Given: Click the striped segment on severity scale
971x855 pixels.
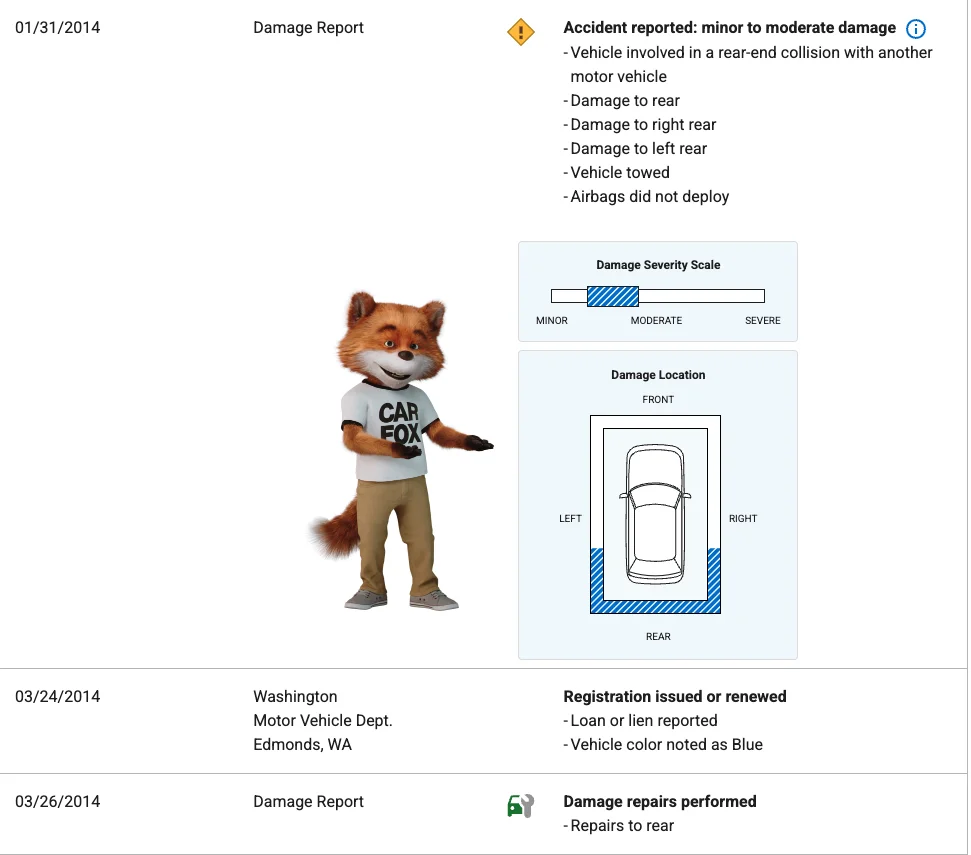Looking at the screenshot, I should tap(612, 296).
